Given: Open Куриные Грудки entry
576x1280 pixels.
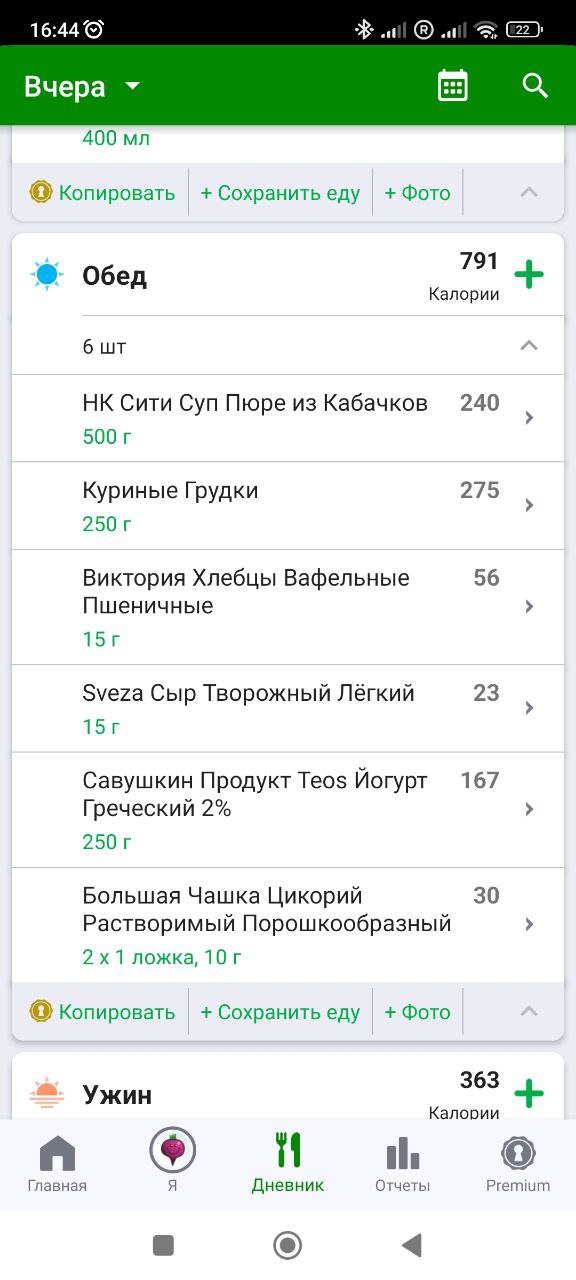Looking at the screenshot, I should coord(288,506).
